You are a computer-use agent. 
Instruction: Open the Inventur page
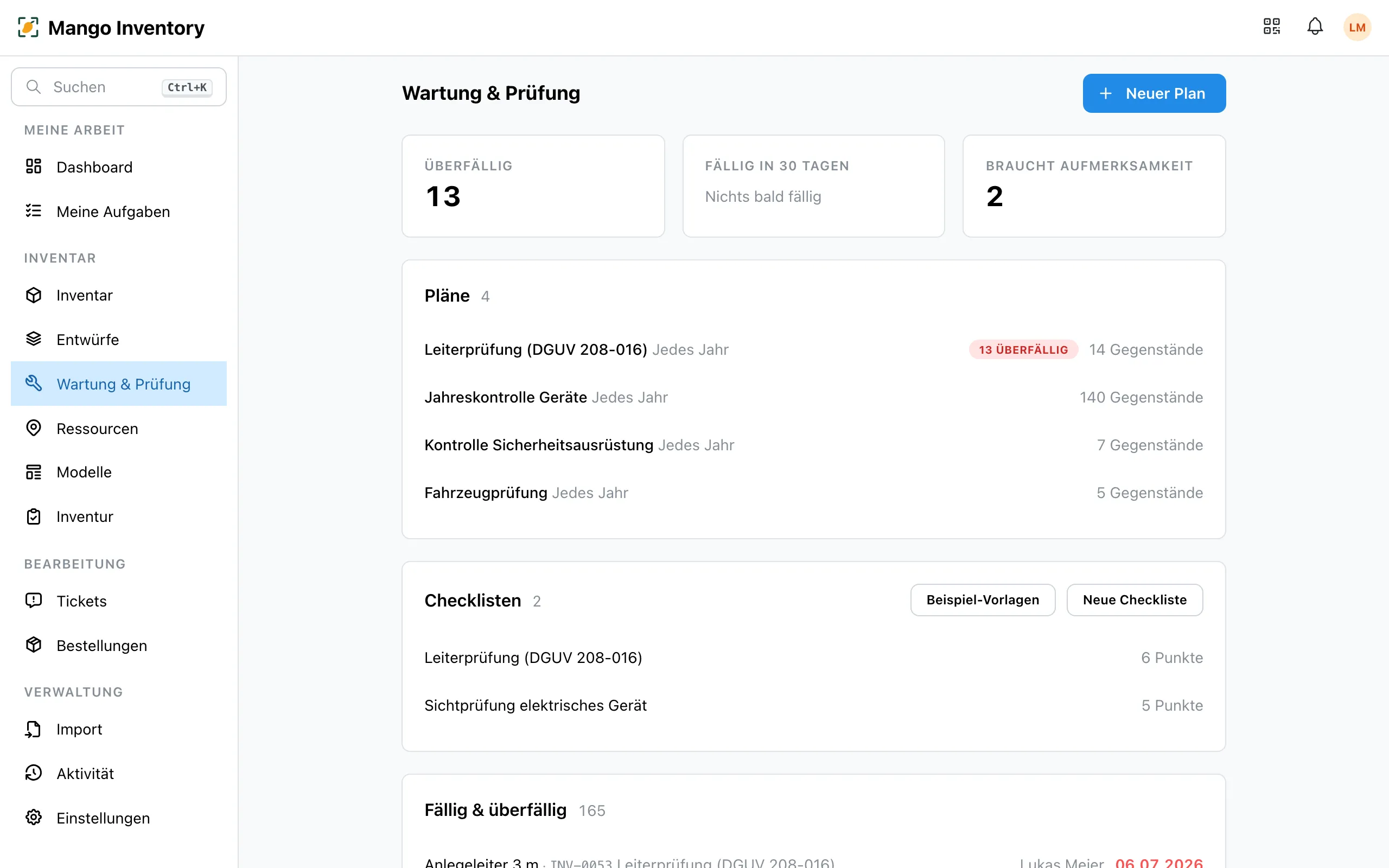(x=119, y=516)
